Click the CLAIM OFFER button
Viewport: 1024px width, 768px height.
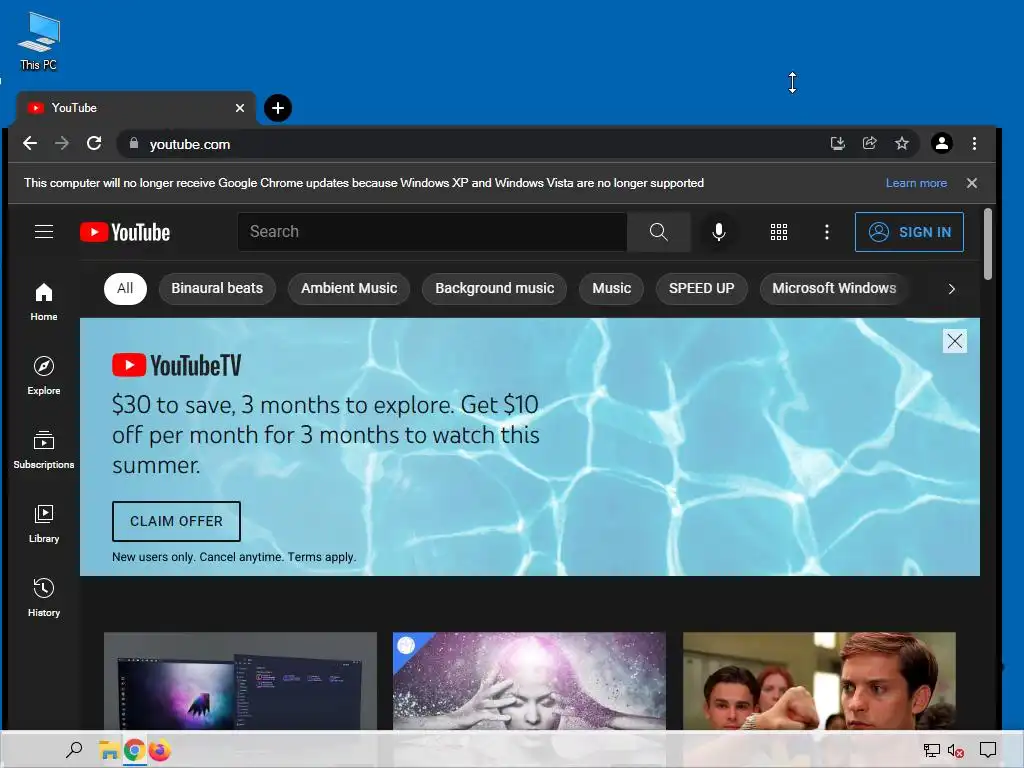pos(176,521)
